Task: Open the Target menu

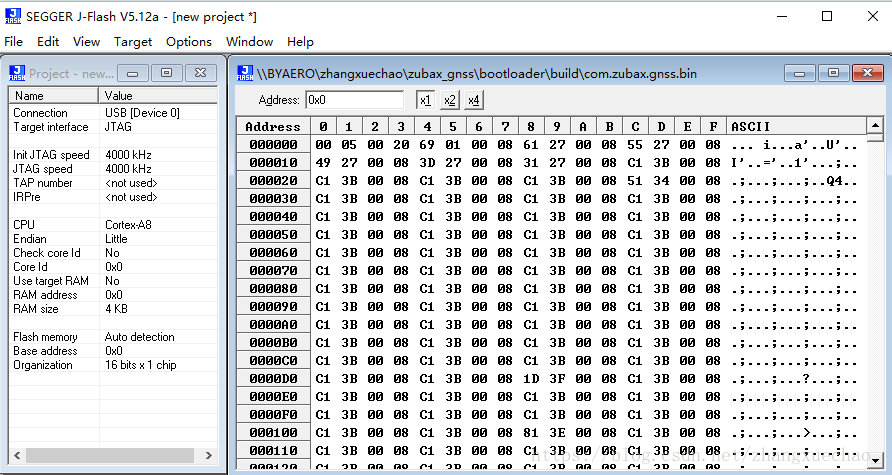Action: click(x=133, y=42)
